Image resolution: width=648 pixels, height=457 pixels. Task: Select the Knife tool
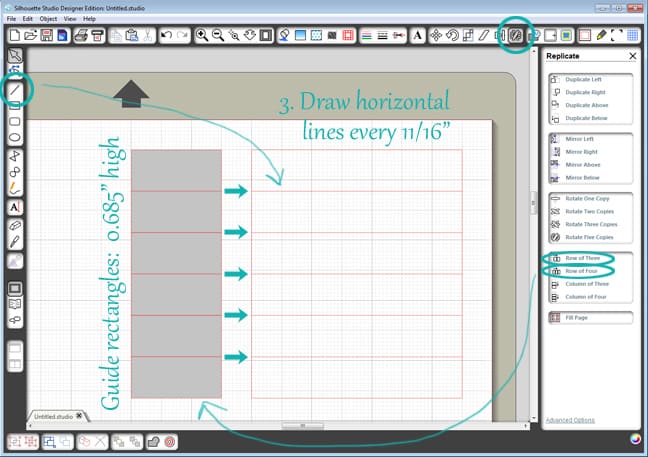(15, 241)
